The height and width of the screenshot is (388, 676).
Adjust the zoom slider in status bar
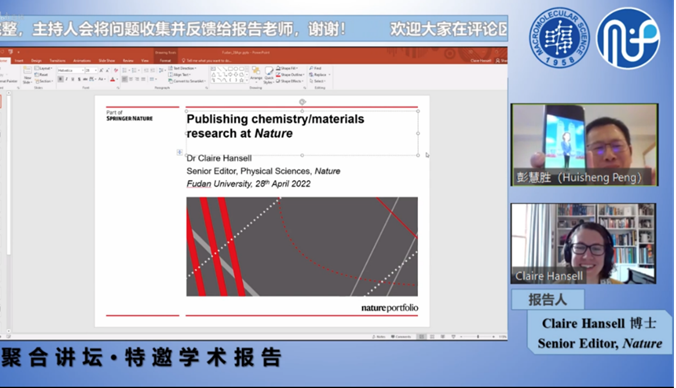[478, 336]
